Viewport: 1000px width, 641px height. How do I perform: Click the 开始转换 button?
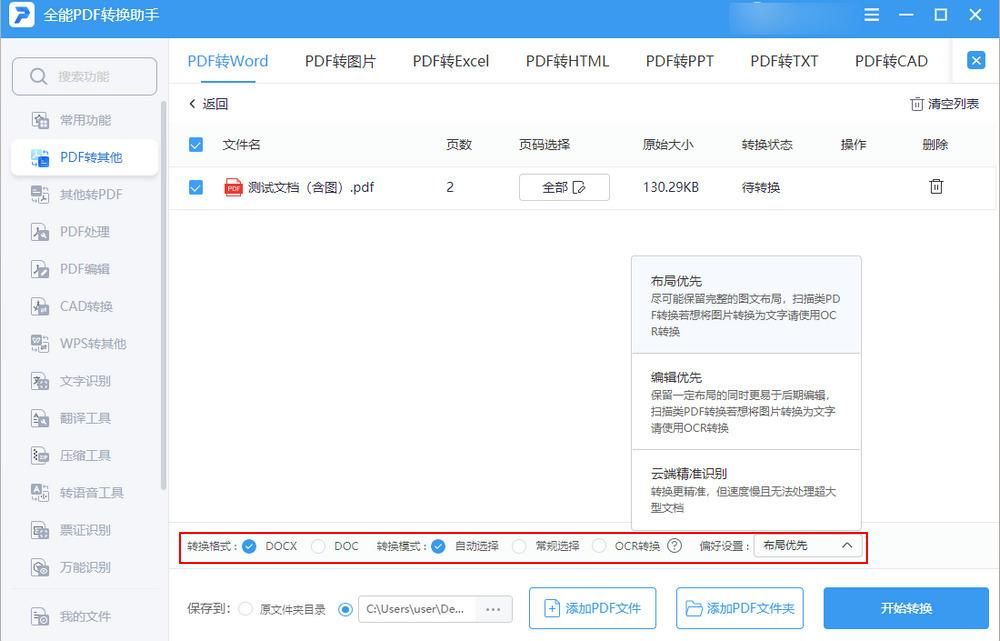(x=906, y=608)
